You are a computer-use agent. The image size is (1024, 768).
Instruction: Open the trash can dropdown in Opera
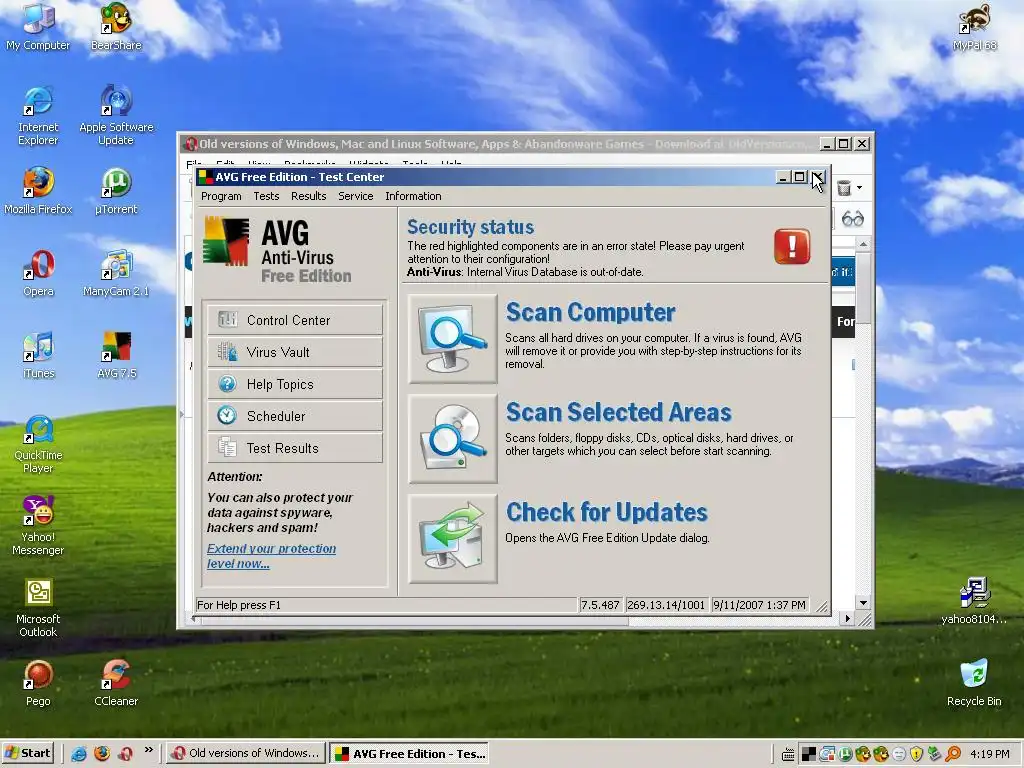[859, 188]
